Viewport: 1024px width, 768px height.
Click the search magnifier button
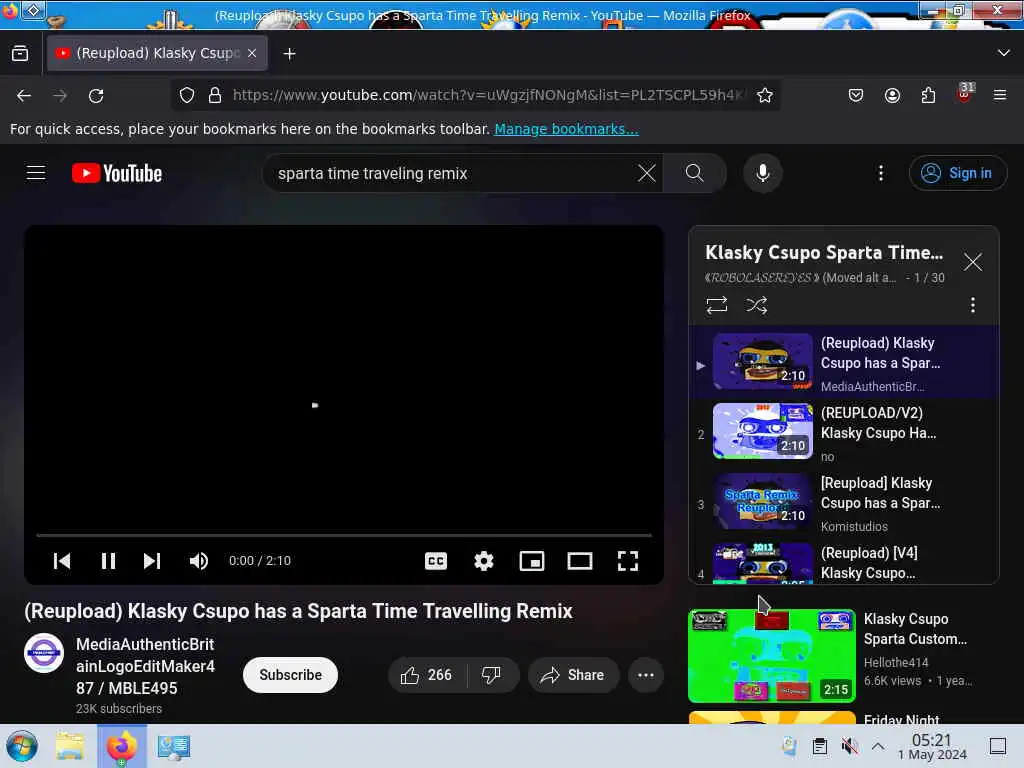694,173
